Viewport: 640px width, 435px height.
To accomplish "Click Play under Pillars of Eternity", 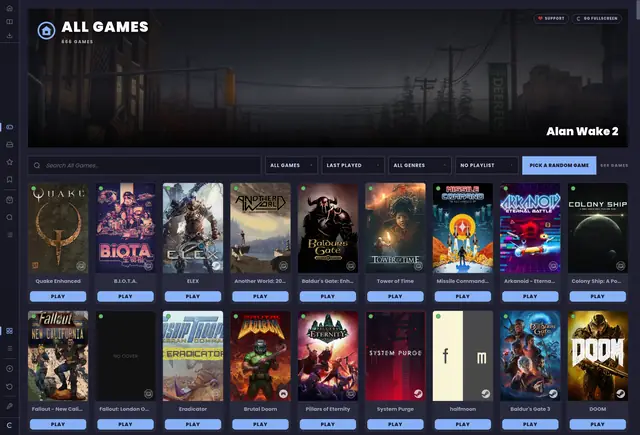I will point(328,424).
